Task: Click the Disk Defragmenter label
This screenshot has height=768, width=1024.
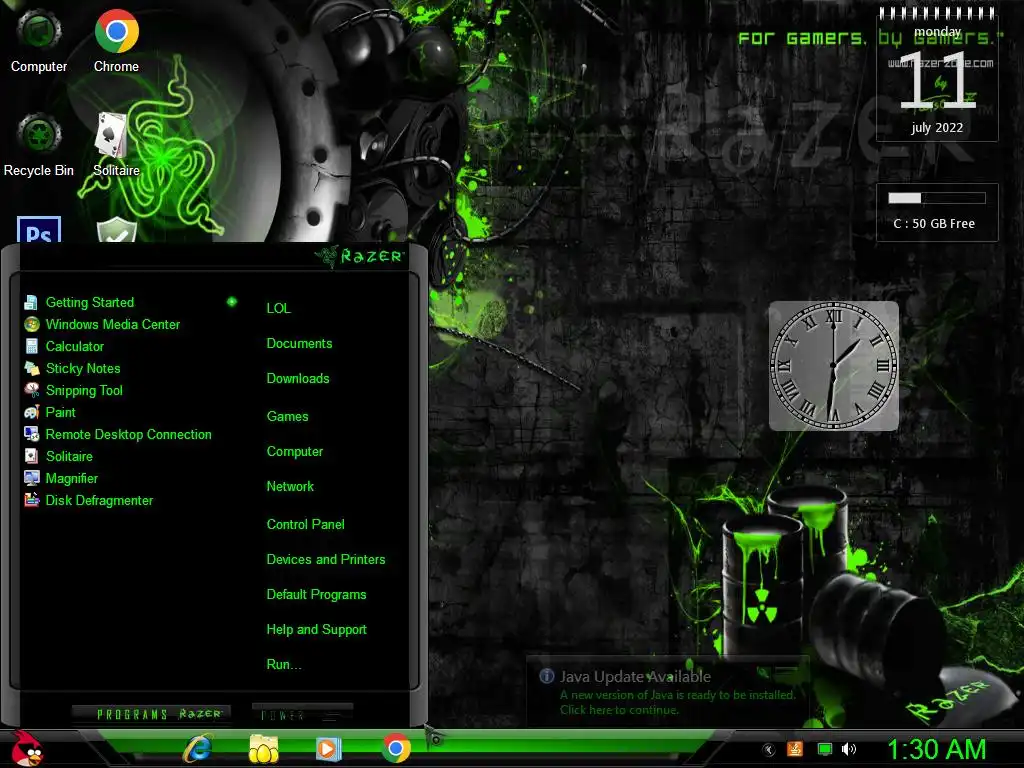Action: (x=99, y=500)
